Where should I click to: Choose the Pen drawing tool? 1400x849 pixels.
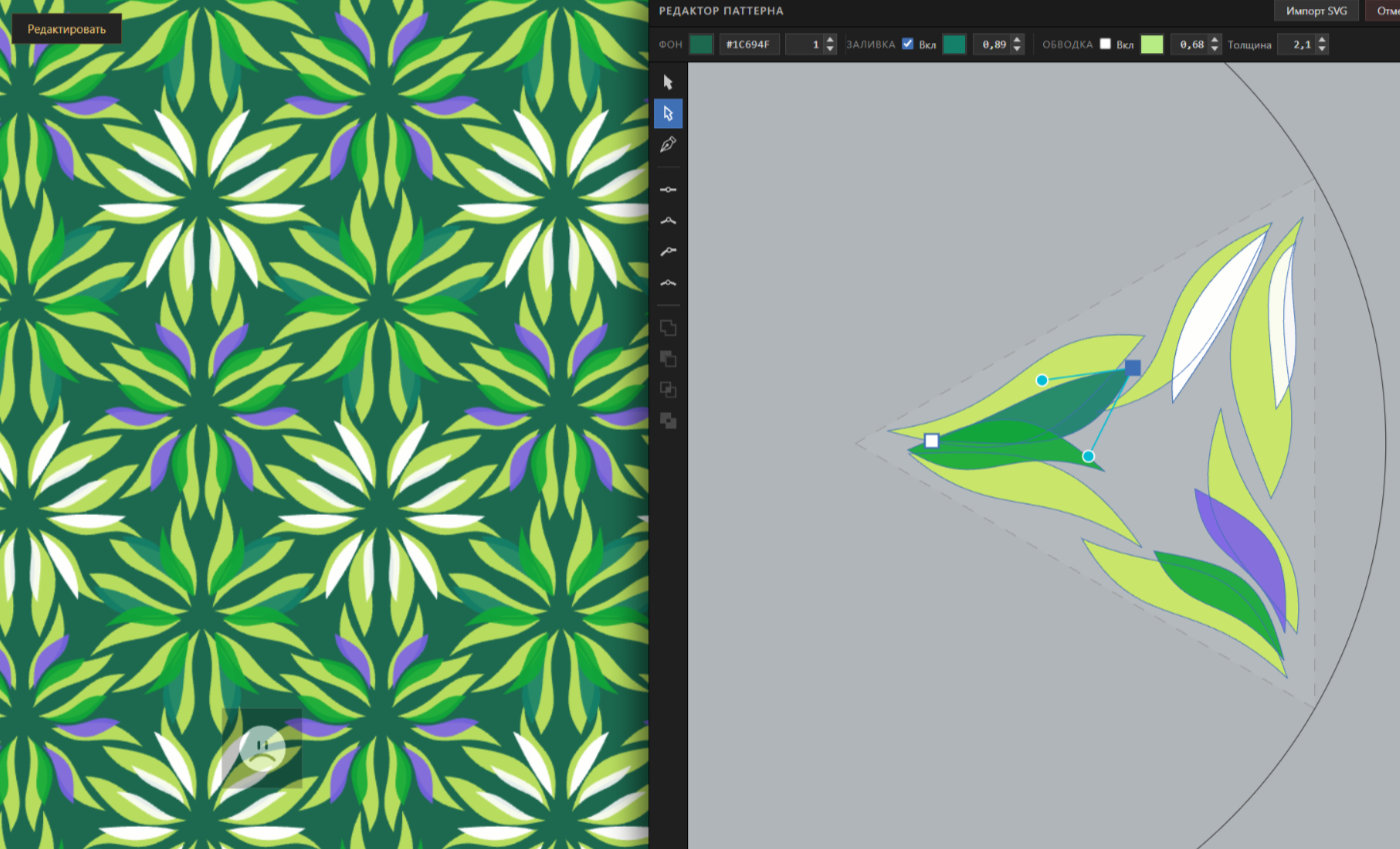click(x=668, y=145)
